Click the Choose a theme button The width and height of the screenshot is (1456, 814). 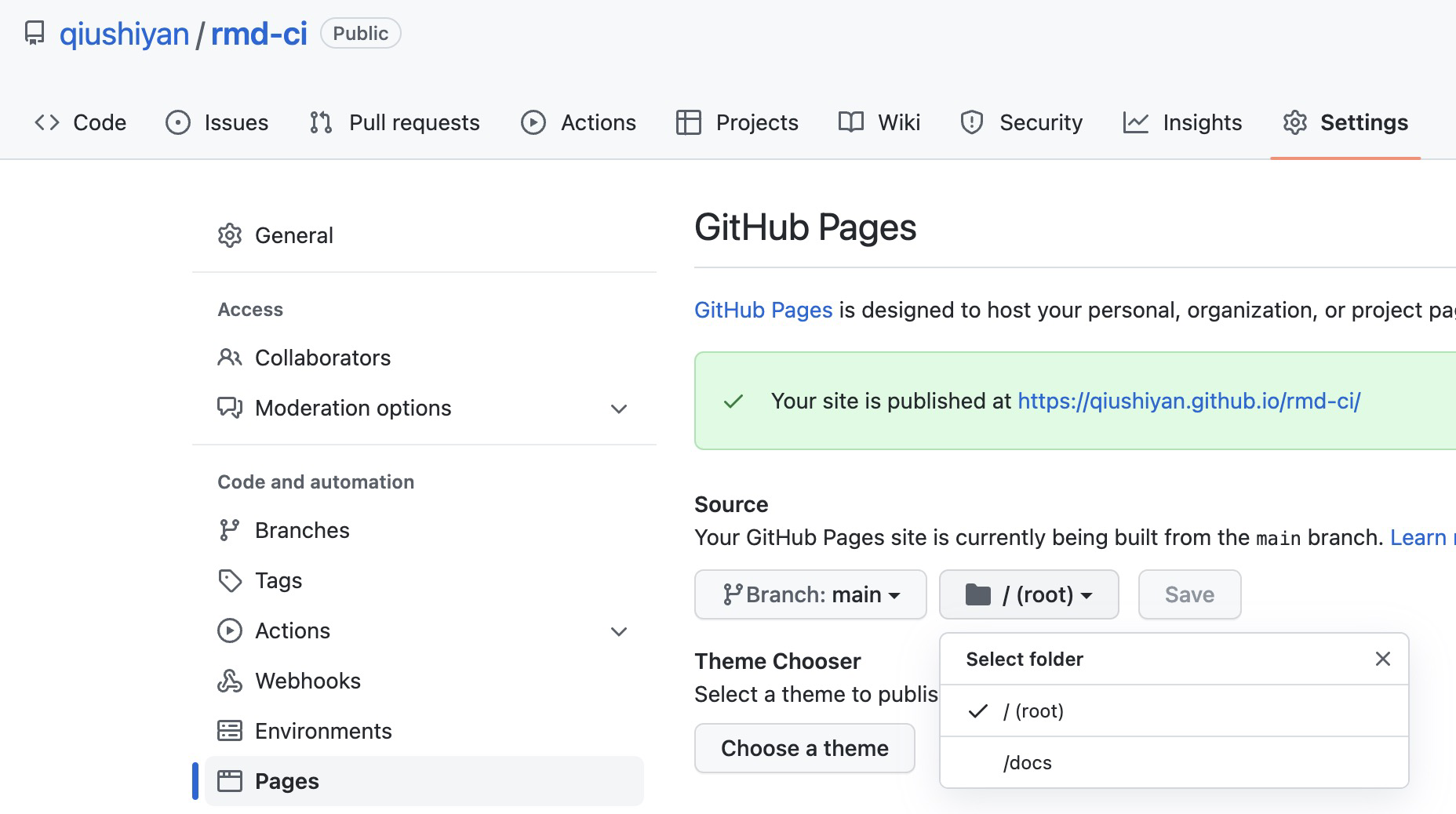[x=805, y=748]
